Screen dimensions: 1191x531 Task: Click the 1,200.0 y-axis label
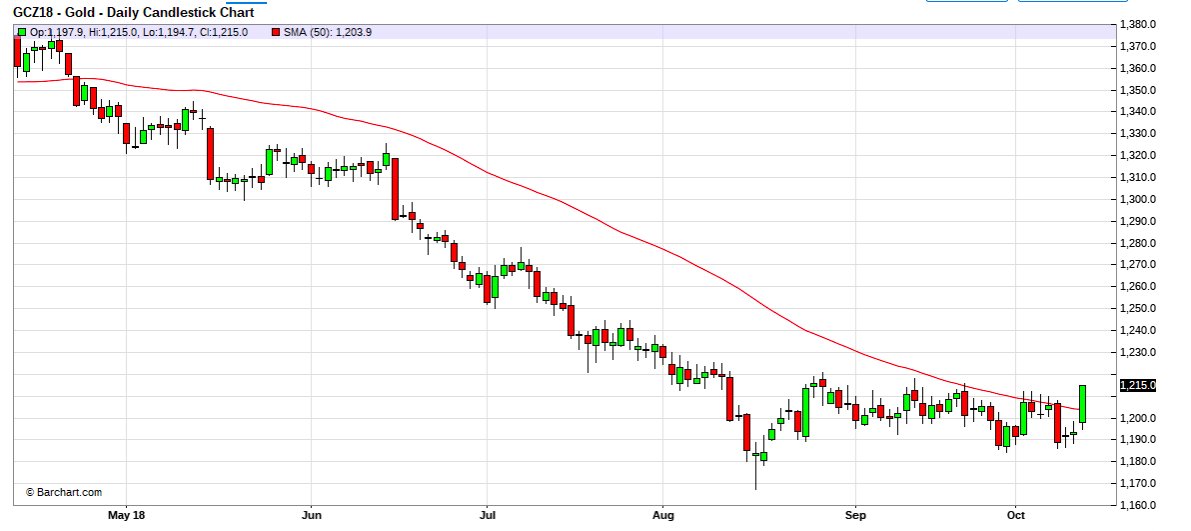pyautogui.click(x=1138, y=419)
